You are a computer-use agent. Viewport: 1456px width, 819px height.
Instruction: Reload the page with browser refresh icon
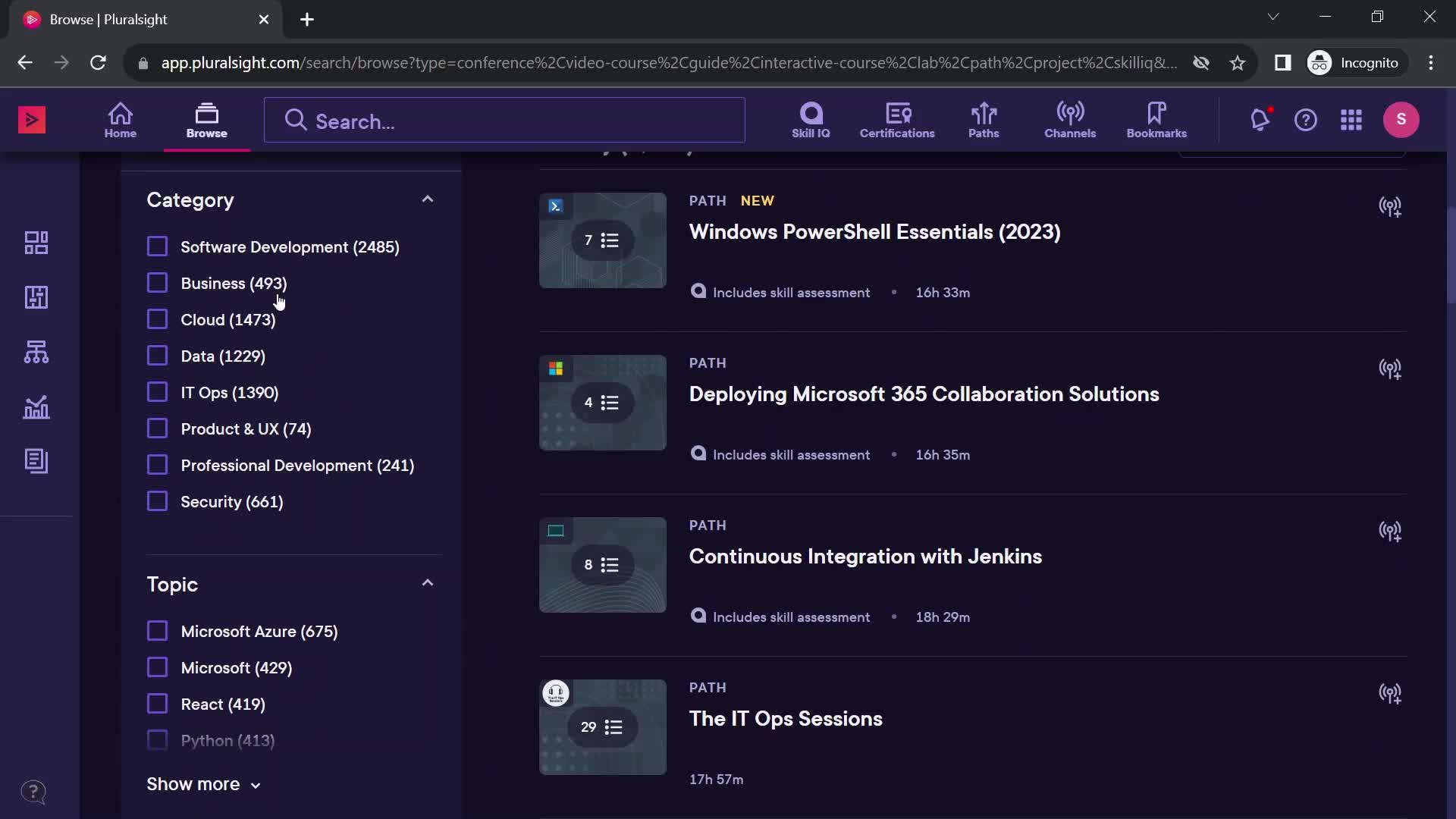pyautogui.click(x=98, y=63)
